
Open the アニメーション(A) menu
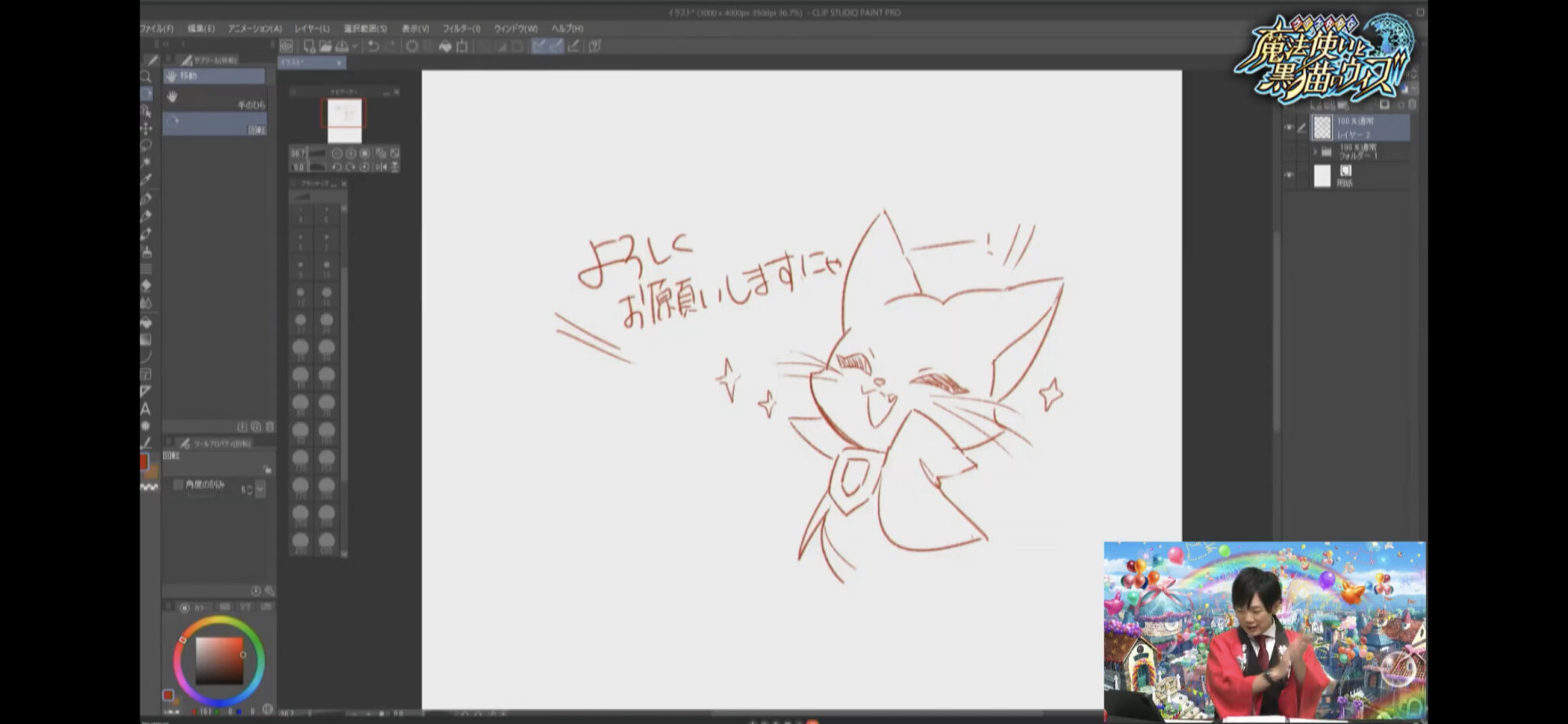[x=255, y=28]
